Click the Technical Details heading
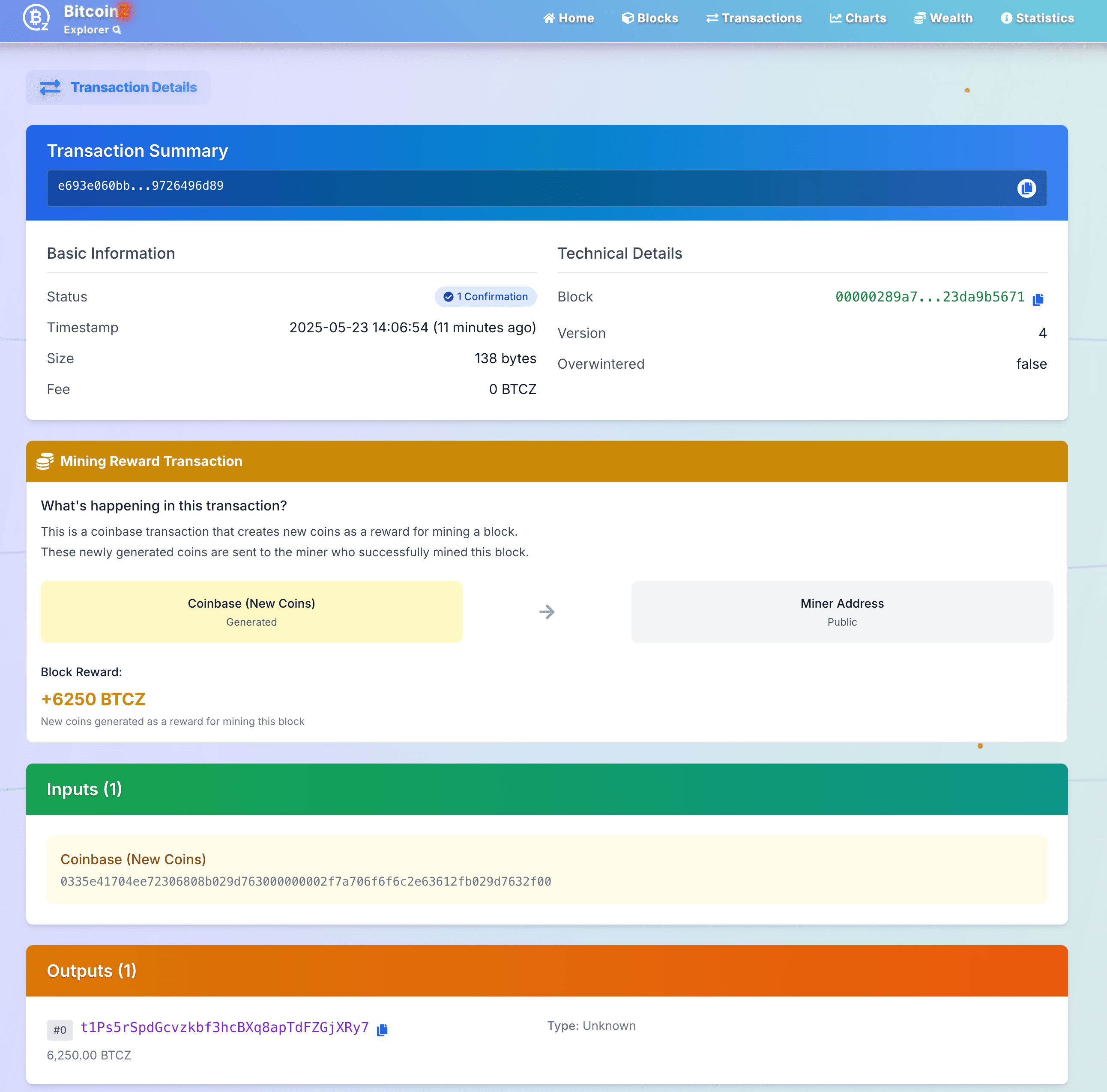Image resolution: width=1107 pixels, height=1092 pixels. [620, 253]
